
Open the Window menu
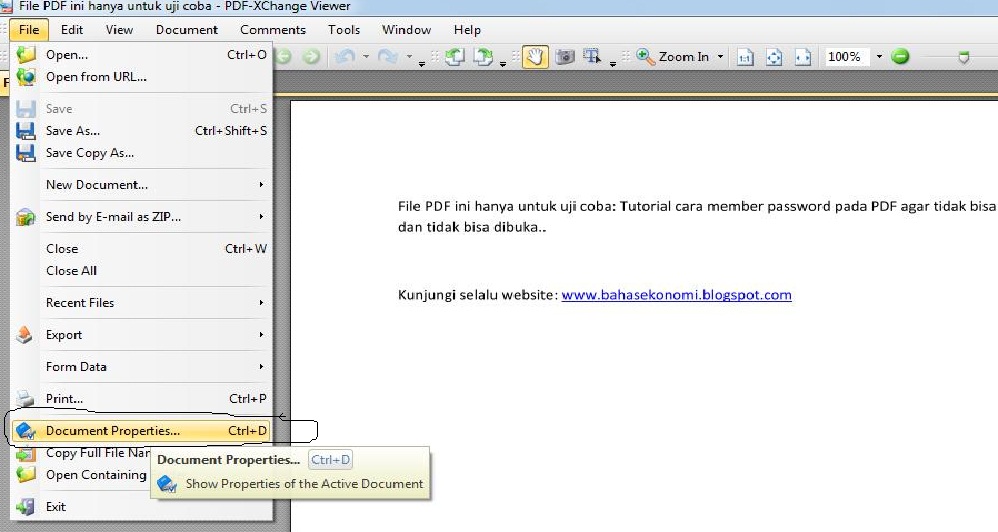click(406, 30)
